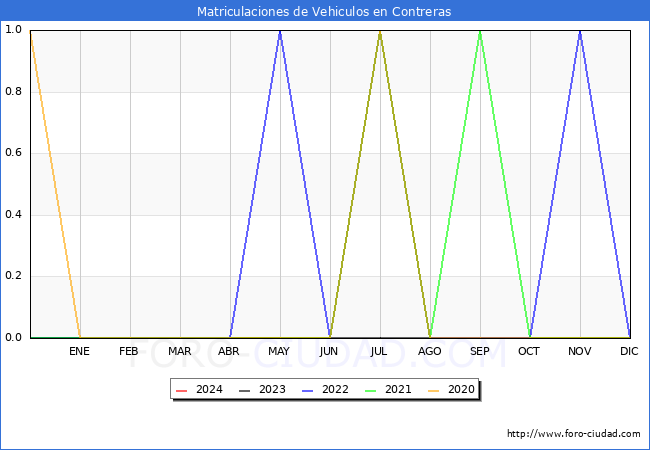
Task: Click the 0.8 y-axis value
Action: 13,91
